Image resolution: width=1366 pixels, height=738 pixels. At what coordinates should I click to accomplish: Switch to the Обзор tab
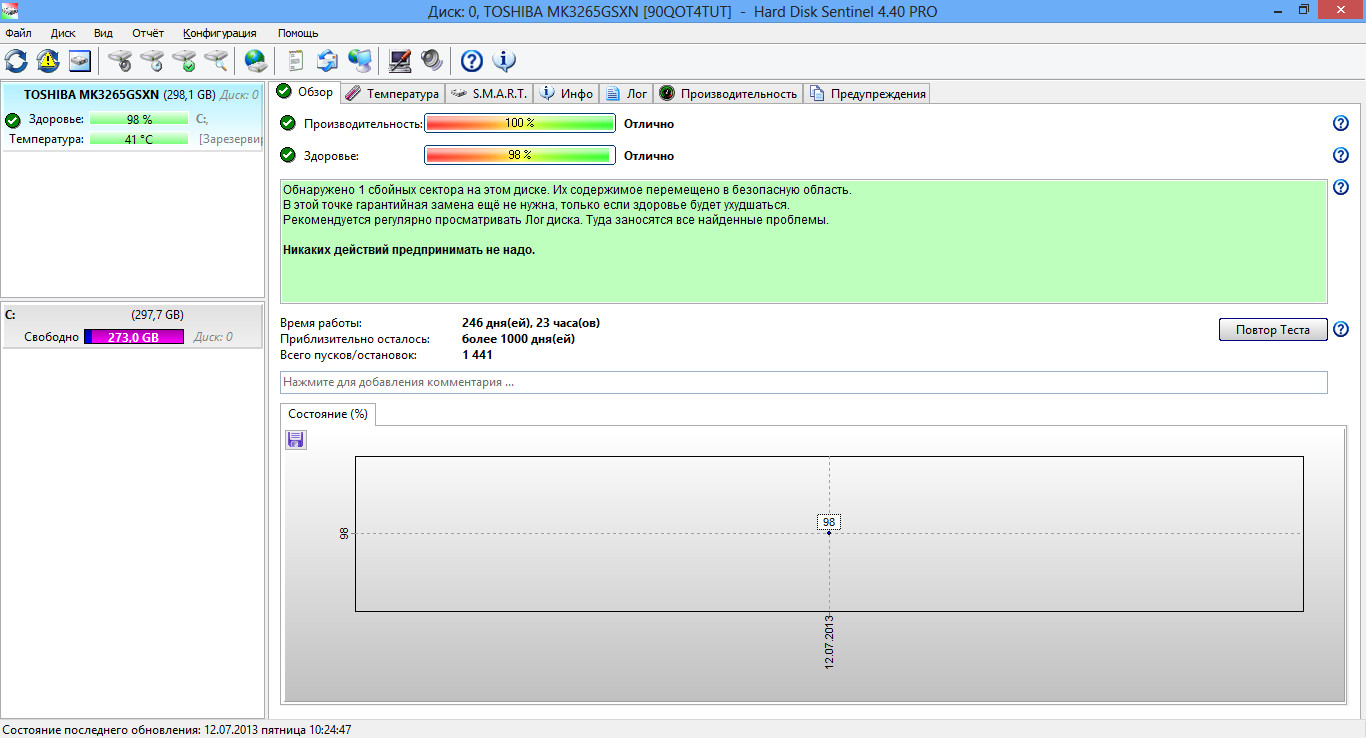point(305,92)
